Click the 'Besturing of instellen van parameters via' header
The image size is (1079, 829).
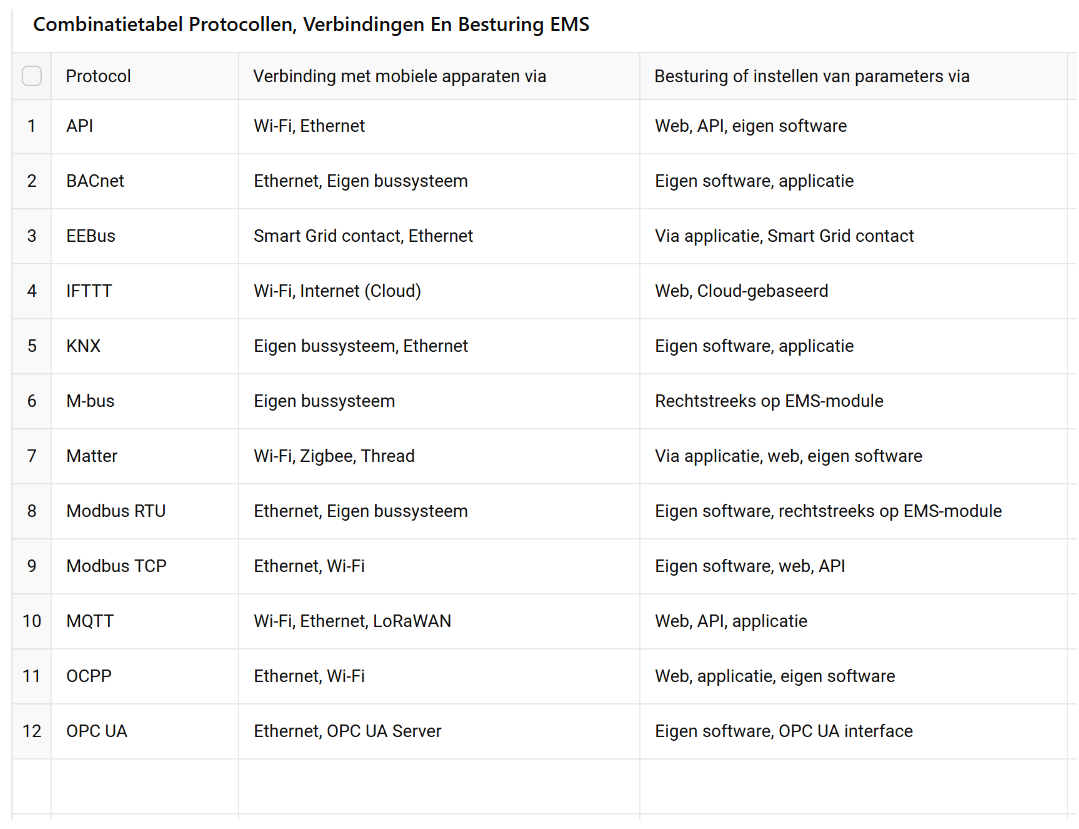853,76
